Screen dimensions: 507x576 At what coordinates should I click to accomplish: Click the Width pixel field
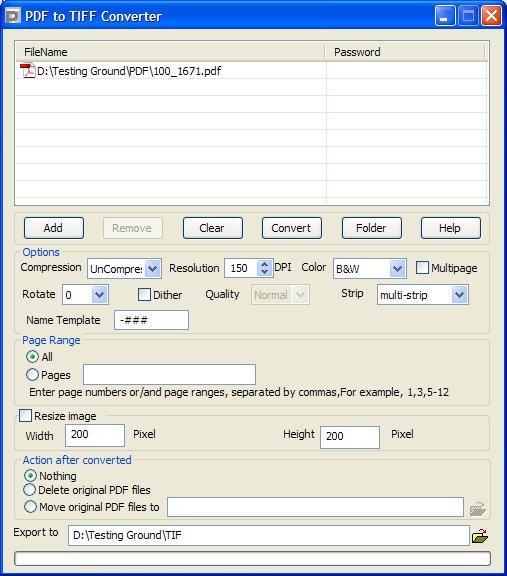(x=95, y=435)
